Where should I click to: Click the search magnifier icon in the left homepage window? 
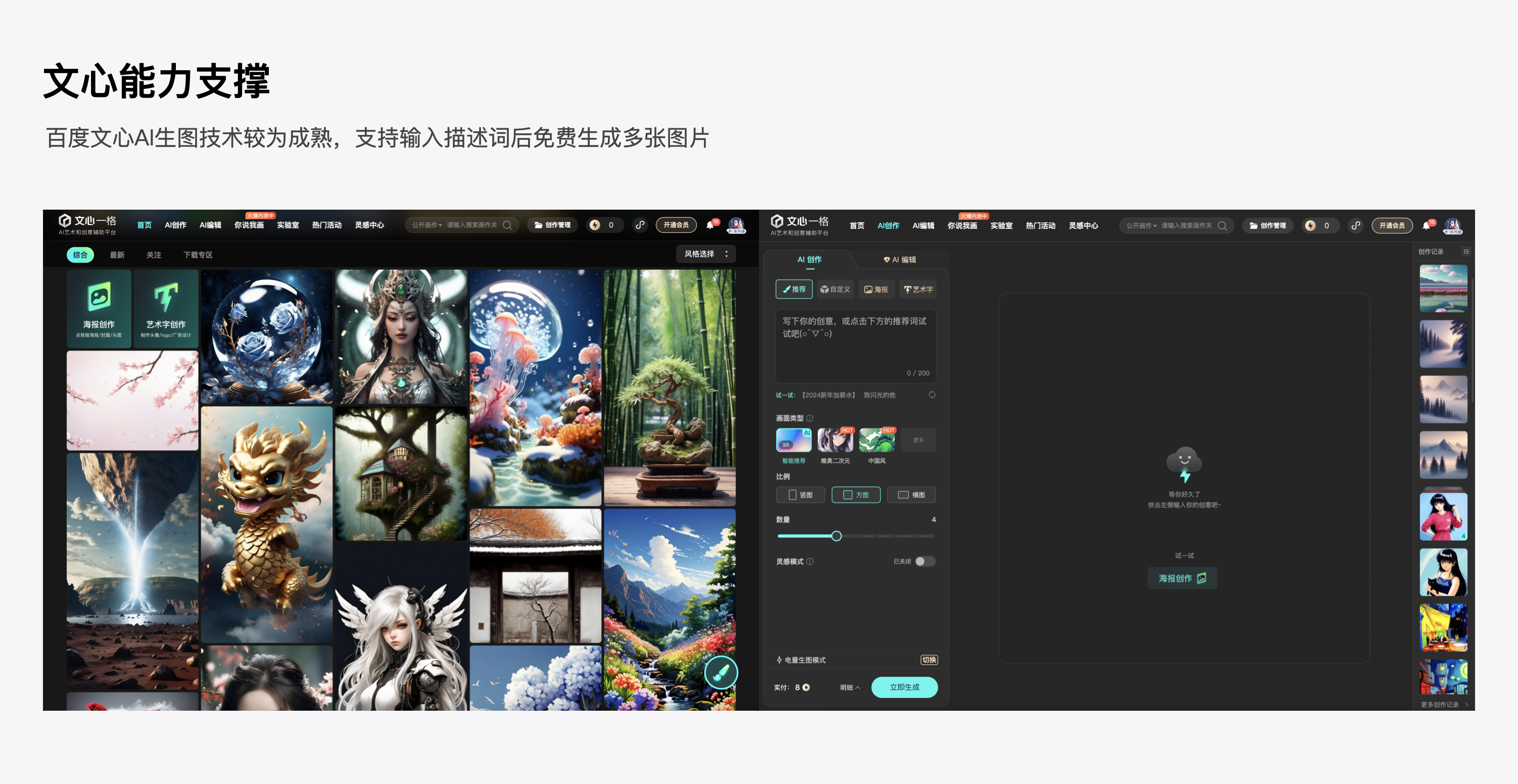(507, 225)
